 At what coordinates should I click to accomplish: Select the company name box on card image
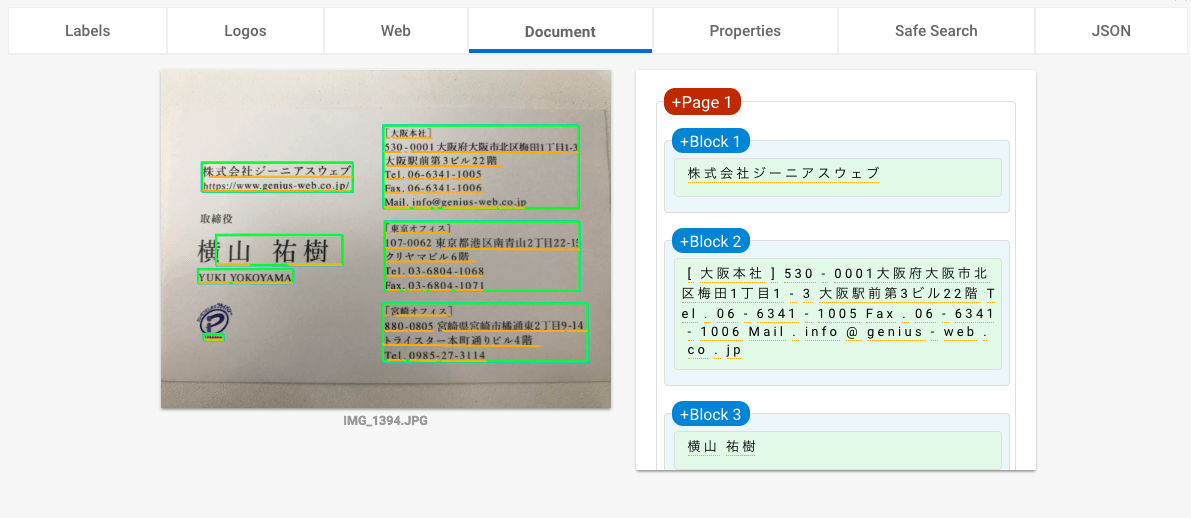tap(277, 177)
